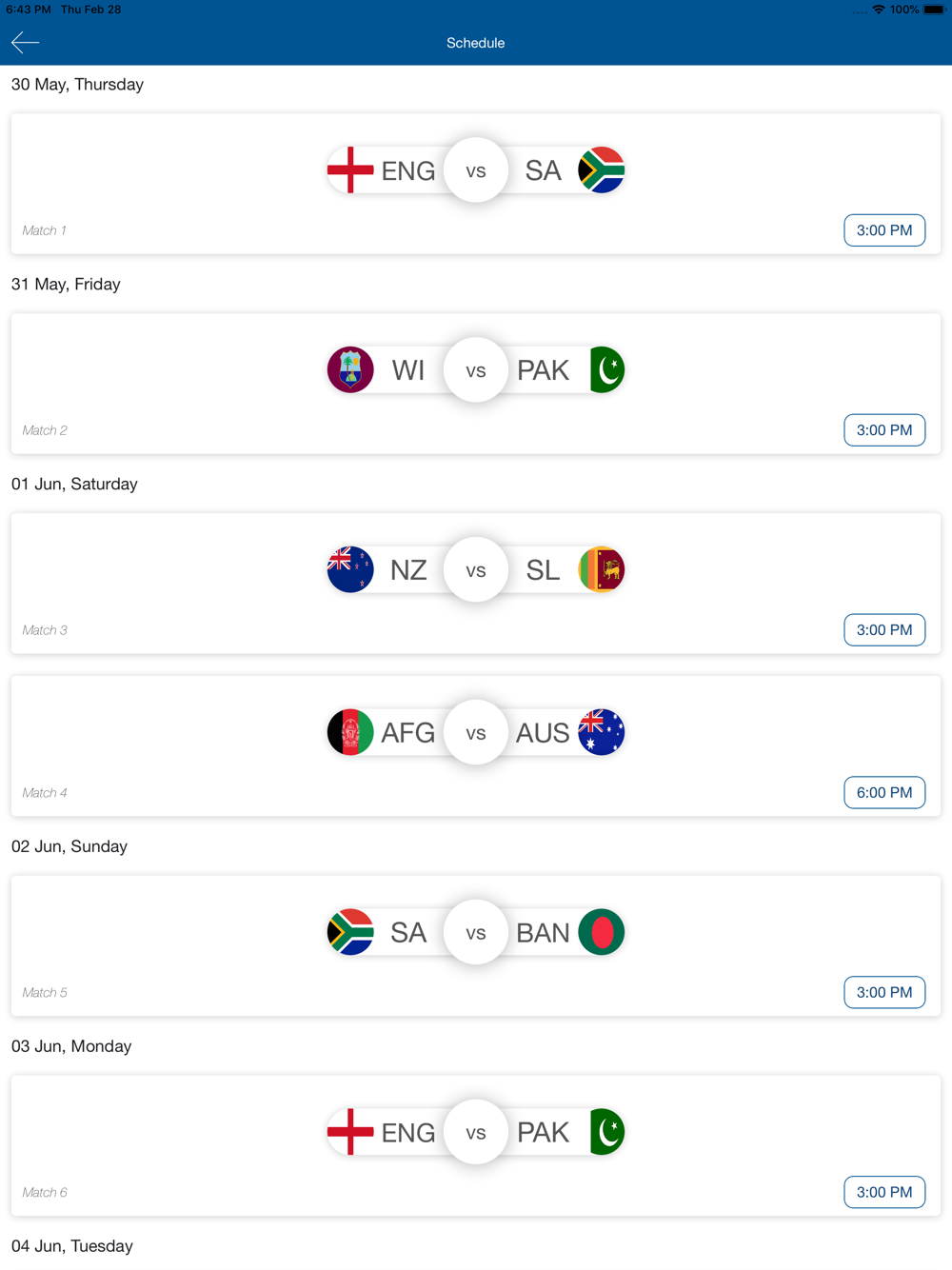Tap West Indies crest in Match 2
This screenshot has width=952, height=1270.
point(350,370)
